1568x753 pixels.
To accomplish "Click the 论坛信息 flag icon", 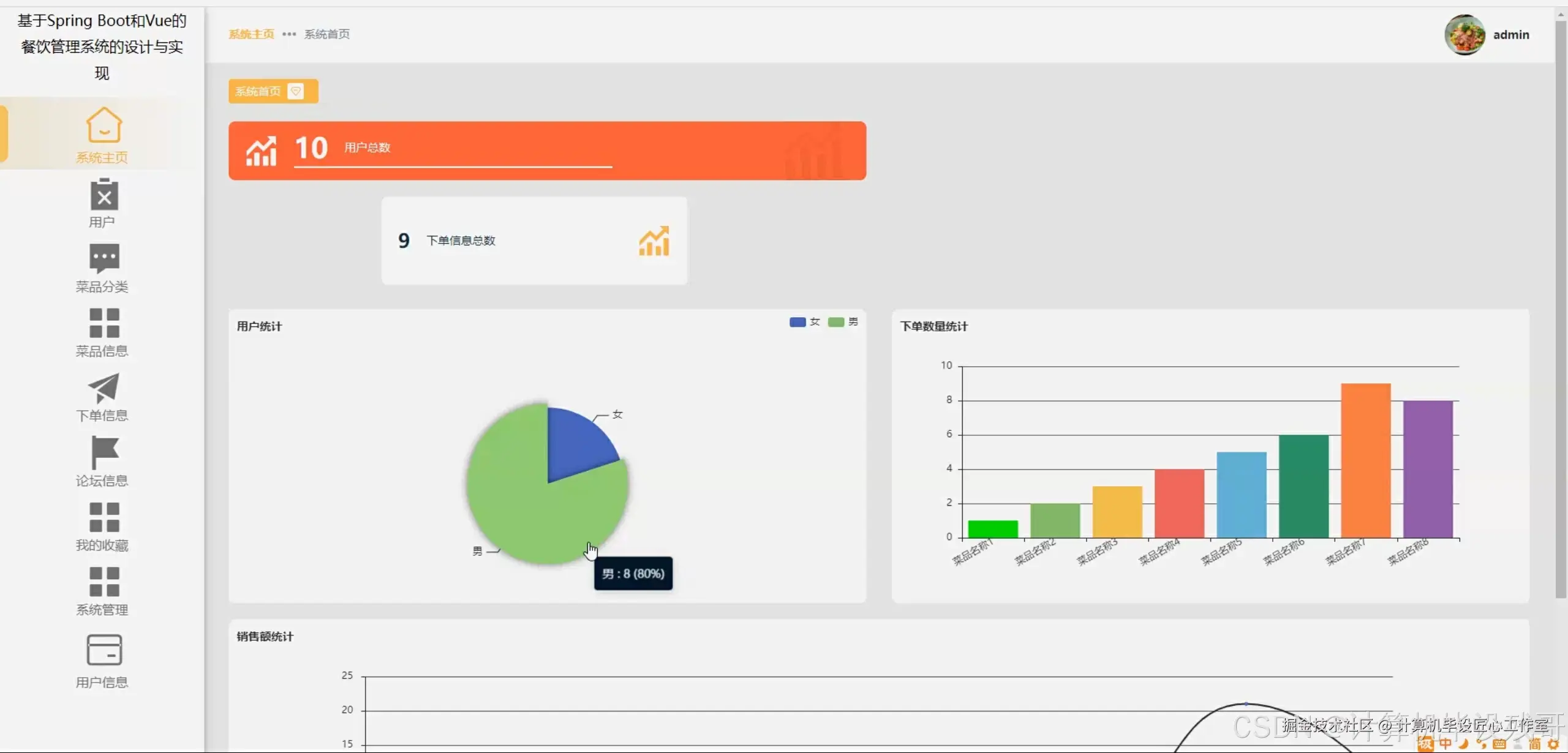I will click(104, 453).
